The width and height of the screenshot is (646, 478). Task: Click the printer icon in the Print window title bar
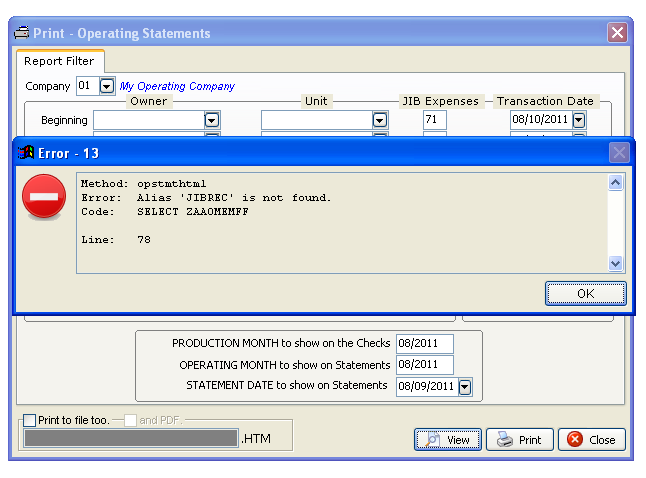[21, 32]
